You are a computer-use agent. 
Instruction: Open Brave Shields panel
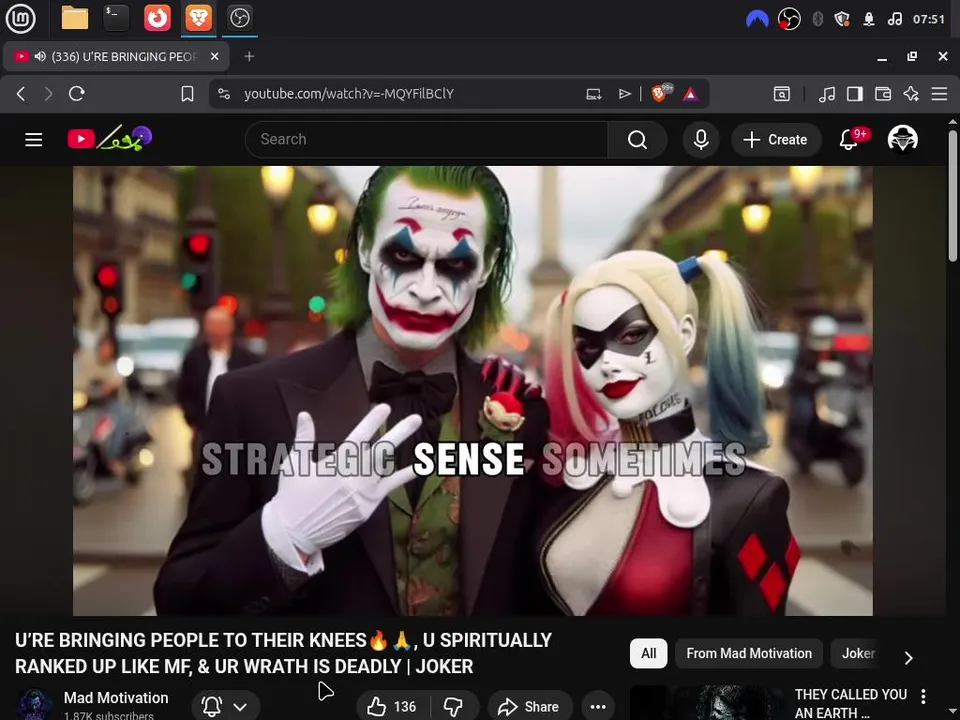tap(661, 93)
